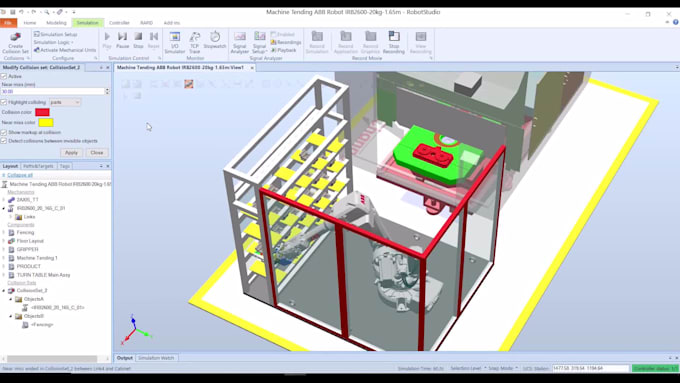This screenshot has height=383, width=680.
Task: Open the TCP Trace tool
Action: tap(195, 43)
